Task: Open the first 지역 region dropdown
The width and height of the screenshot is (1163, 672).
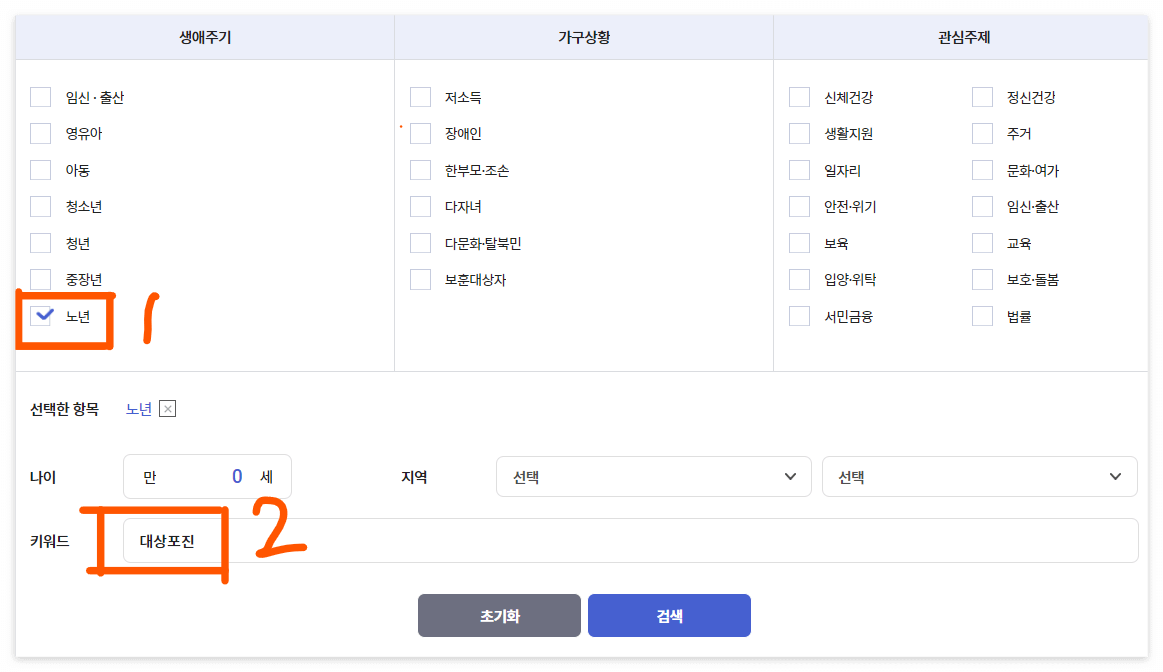Action: coord(653,477)
